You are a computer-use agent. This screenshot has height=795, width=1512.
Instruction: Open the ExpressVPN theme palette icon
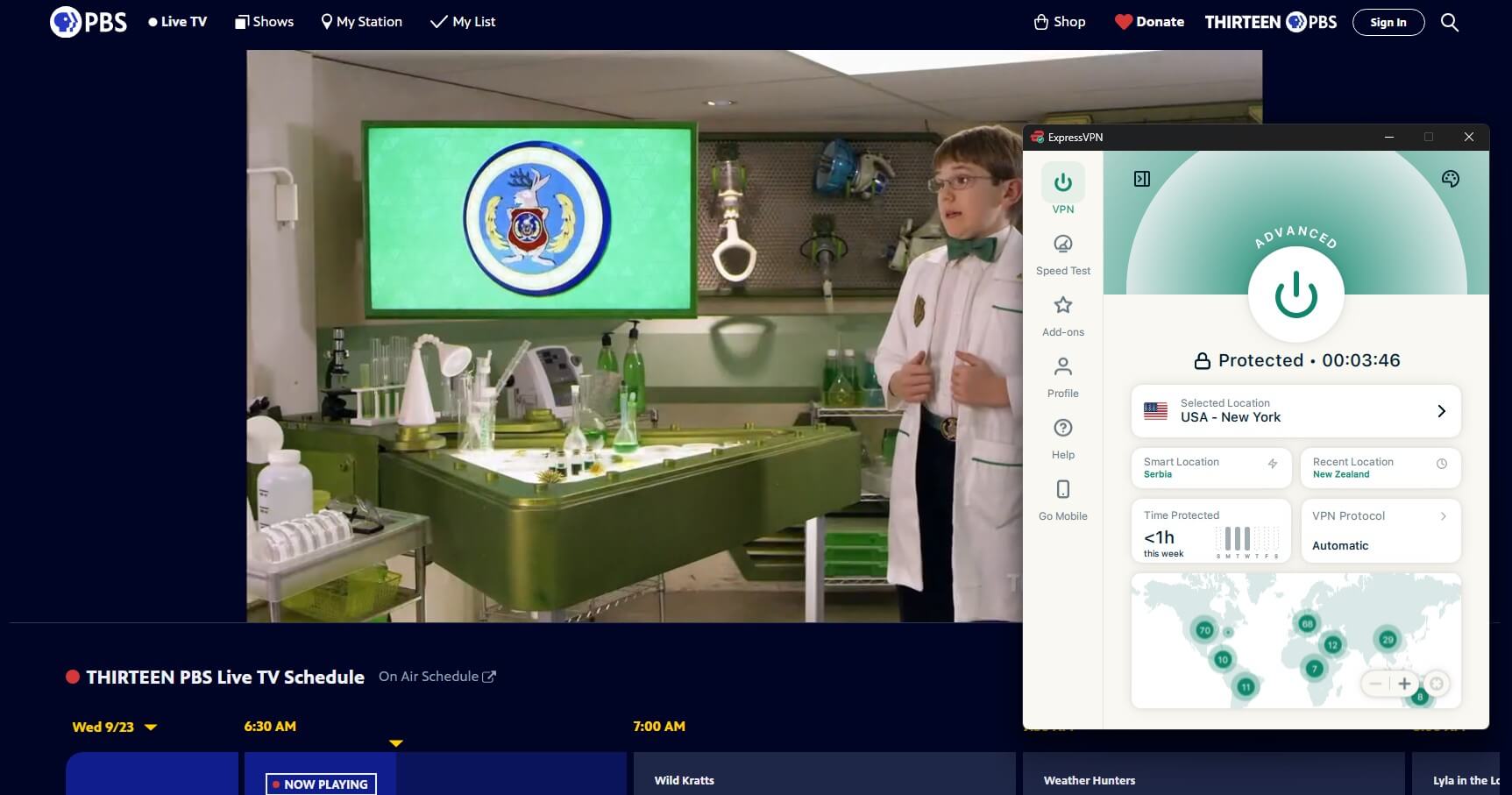[x=1451, y=179]
